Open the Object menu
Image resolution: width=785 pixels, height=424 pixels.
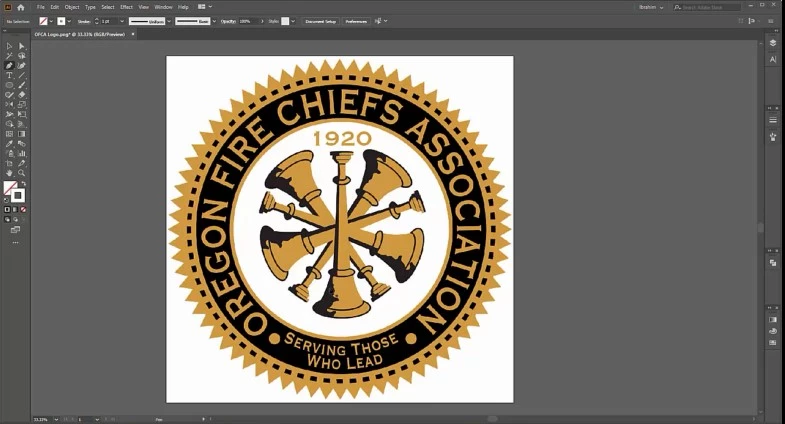point(72,8)
